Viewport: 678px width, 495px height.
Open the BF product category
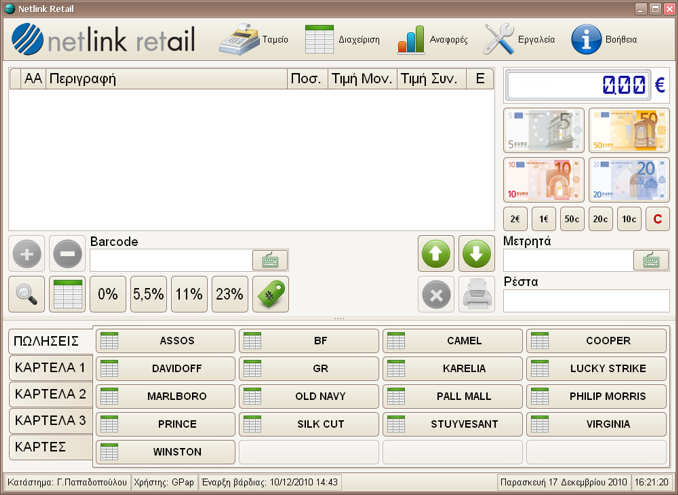309,341
